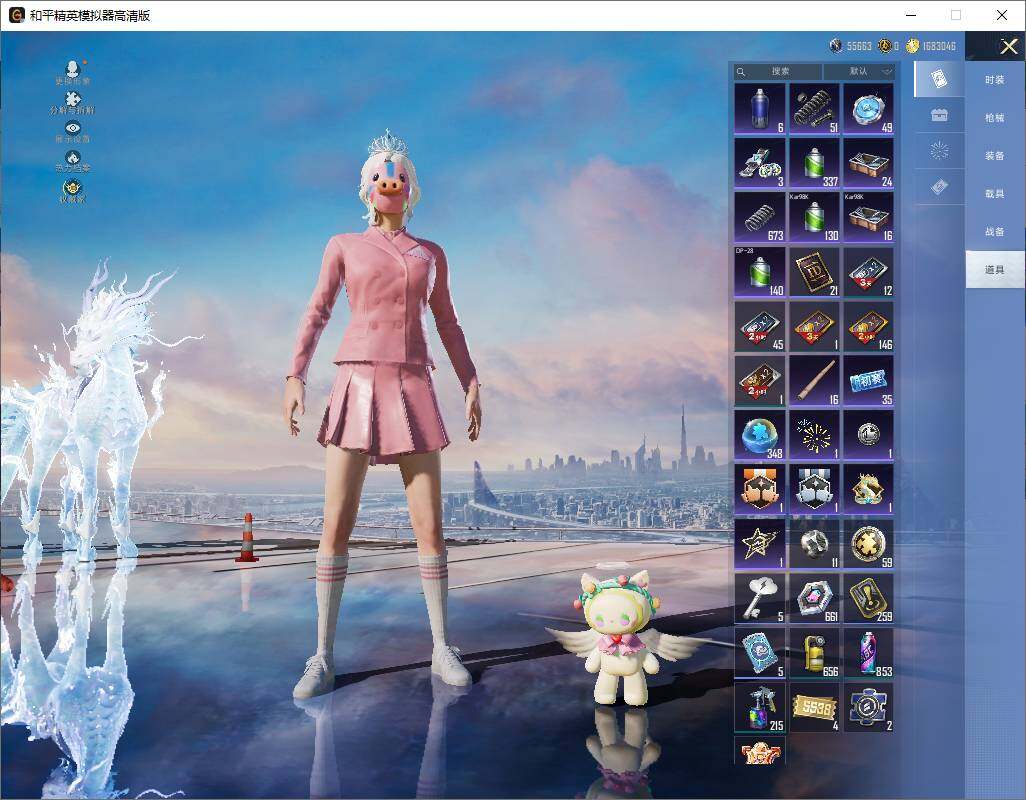
Task: Switch to the 时装 tab
Action: [995, 80]
